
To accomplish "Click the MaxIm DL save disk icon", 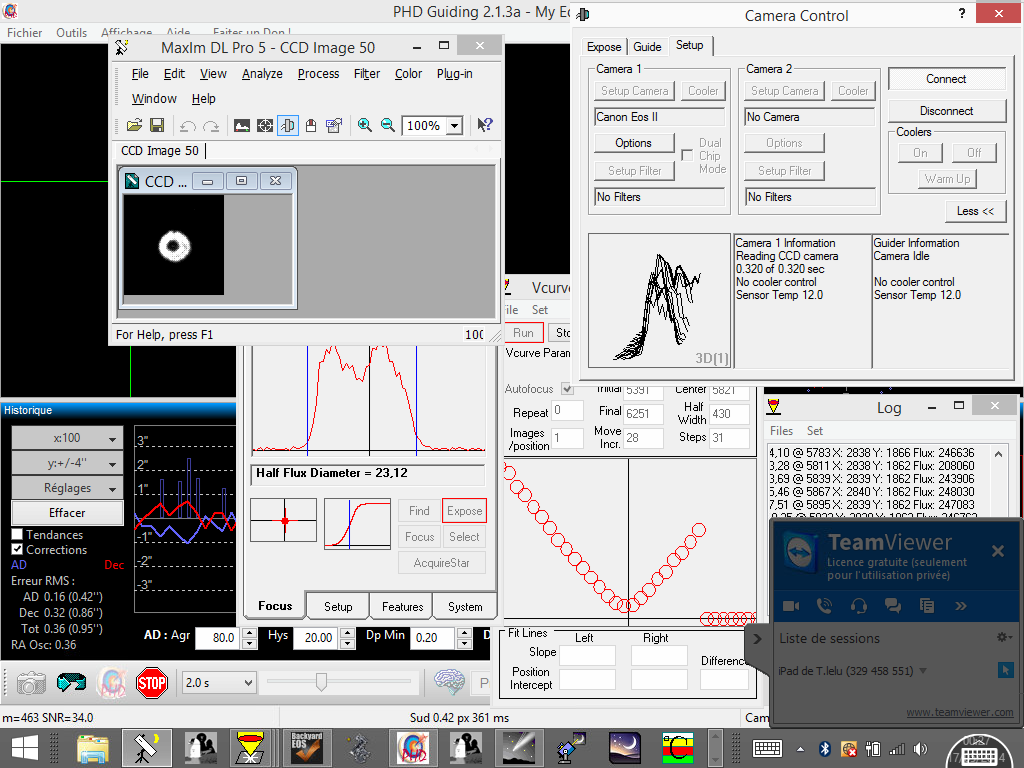I will click(157, 125).
